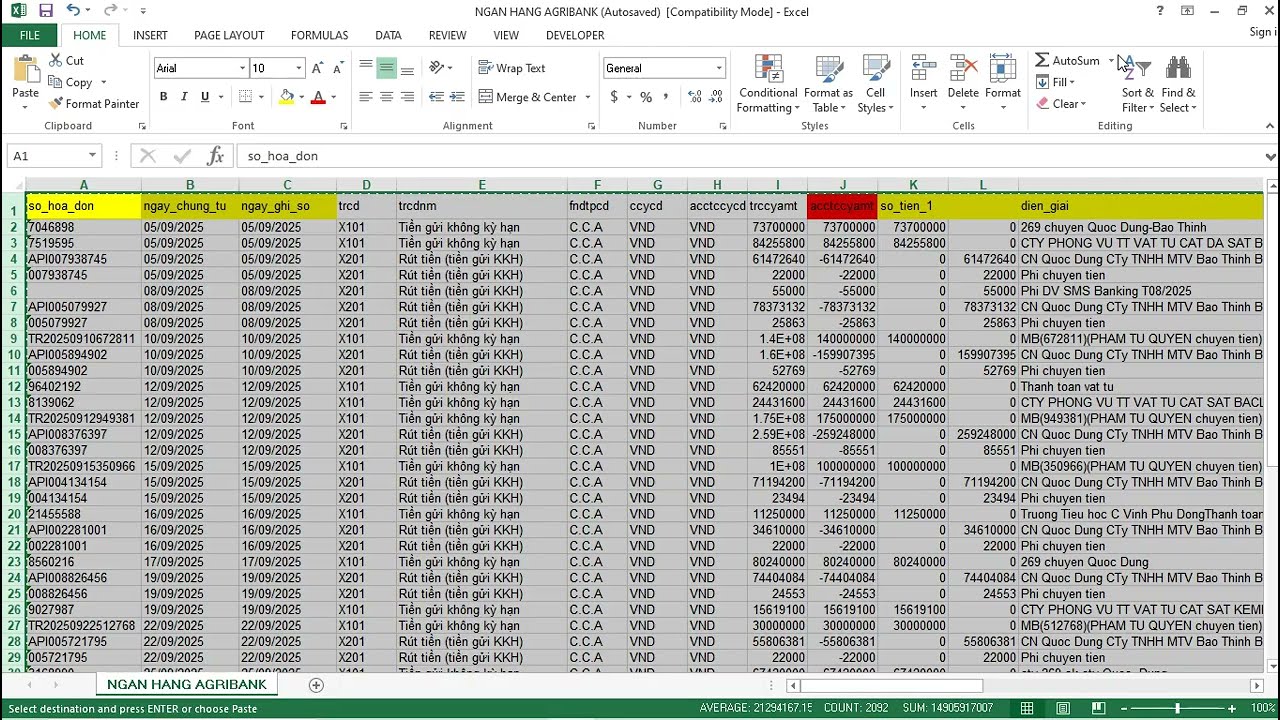Decrease font size with small A icon
Image resolution: width=1280 pixels, height=720 pixels.
click(338, 68)
